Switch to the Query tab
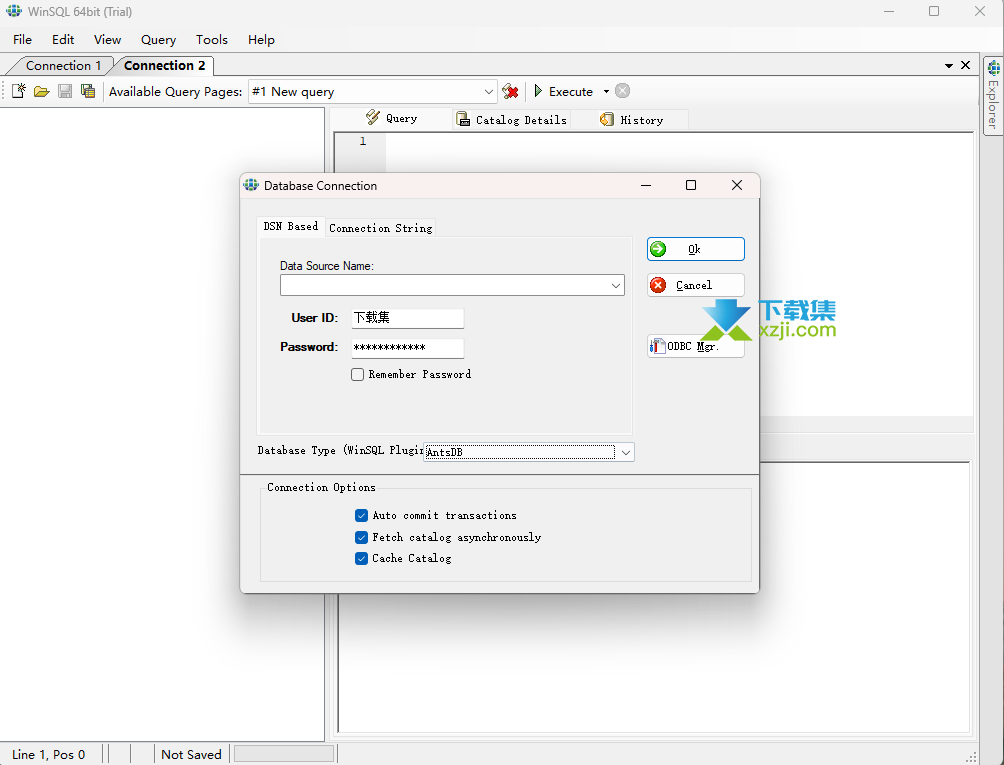Viewport: 1004px width, 765px height. (392, 118)
